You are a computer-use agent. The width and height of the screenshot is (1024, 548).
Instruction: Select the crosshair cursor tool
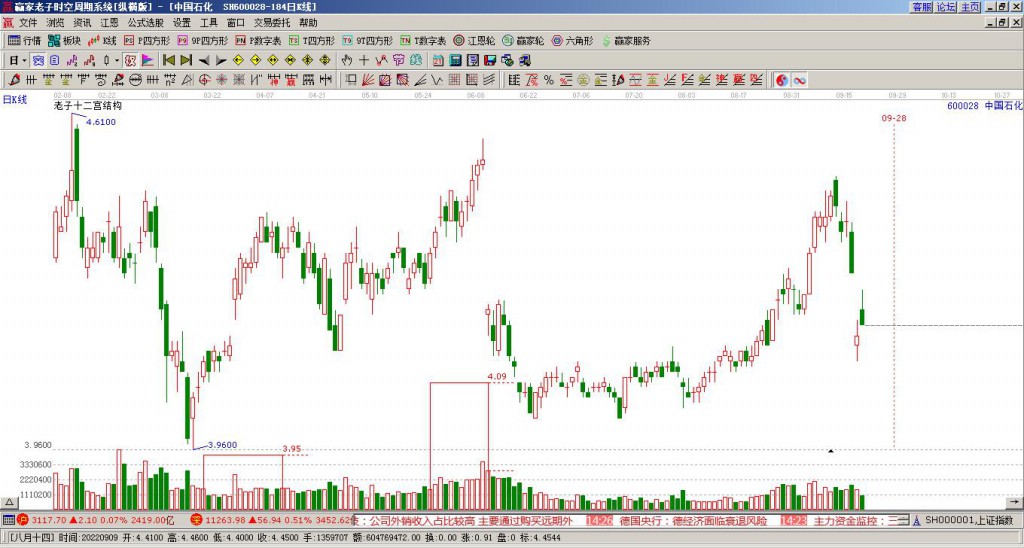click(364, 60)
